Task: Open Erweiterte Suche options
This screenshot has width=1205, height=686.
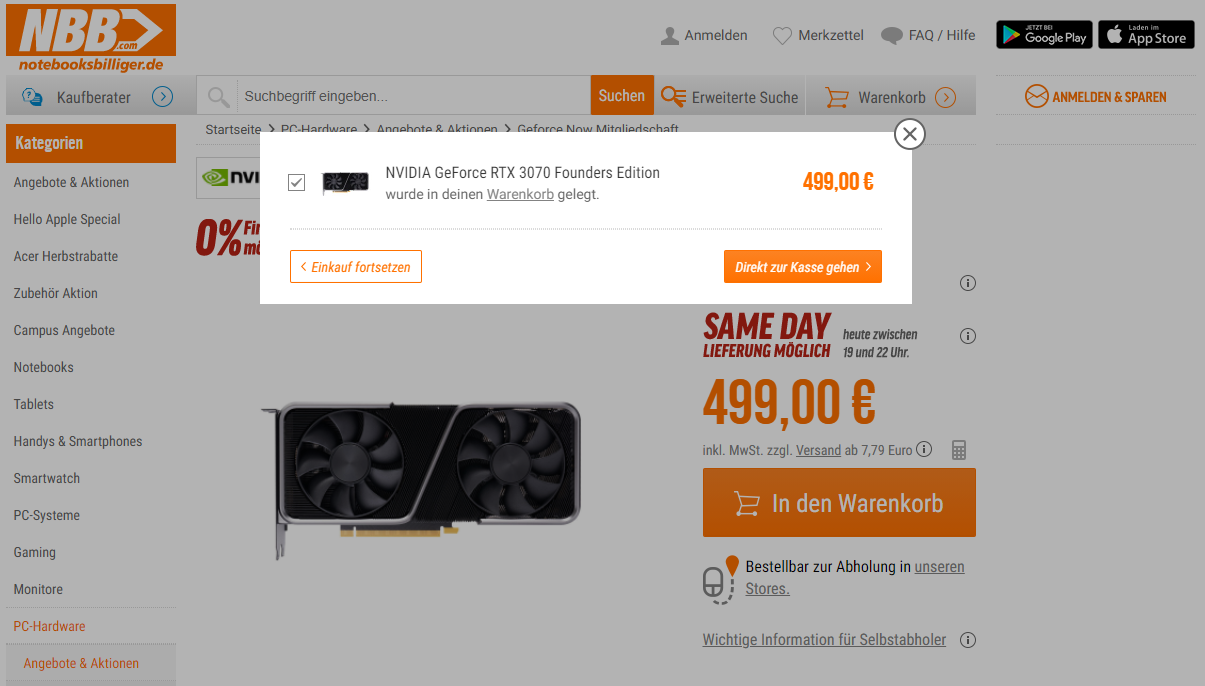Action: point(729,97)
